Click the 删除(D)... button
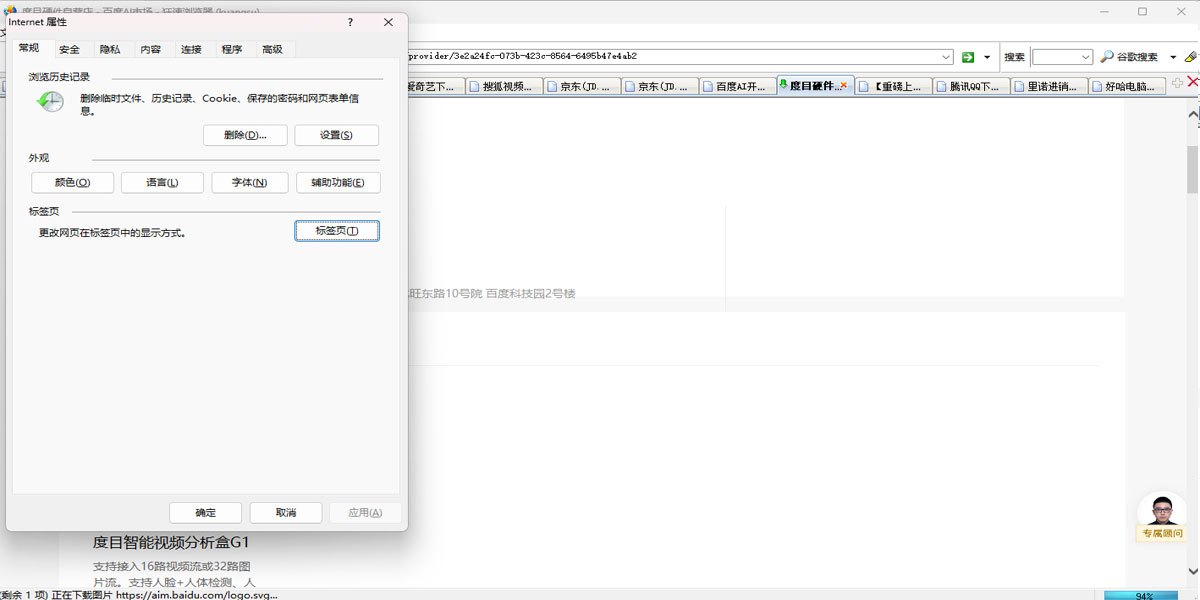Screen dimensions: 1200x600 pyautogui.click(x=245, y=135)
